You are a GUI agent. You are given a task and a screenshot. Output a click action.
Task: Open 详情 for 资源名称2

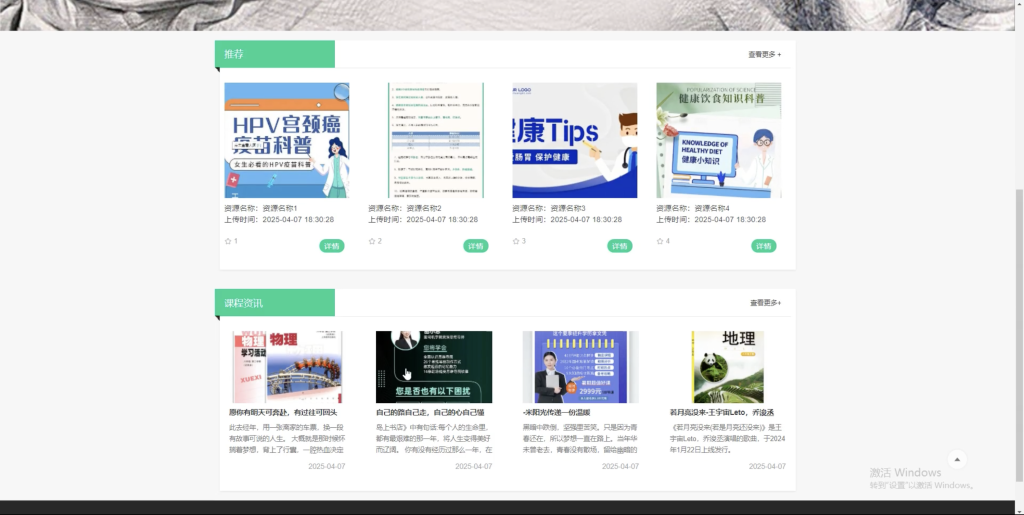click(x=476, y=246)
